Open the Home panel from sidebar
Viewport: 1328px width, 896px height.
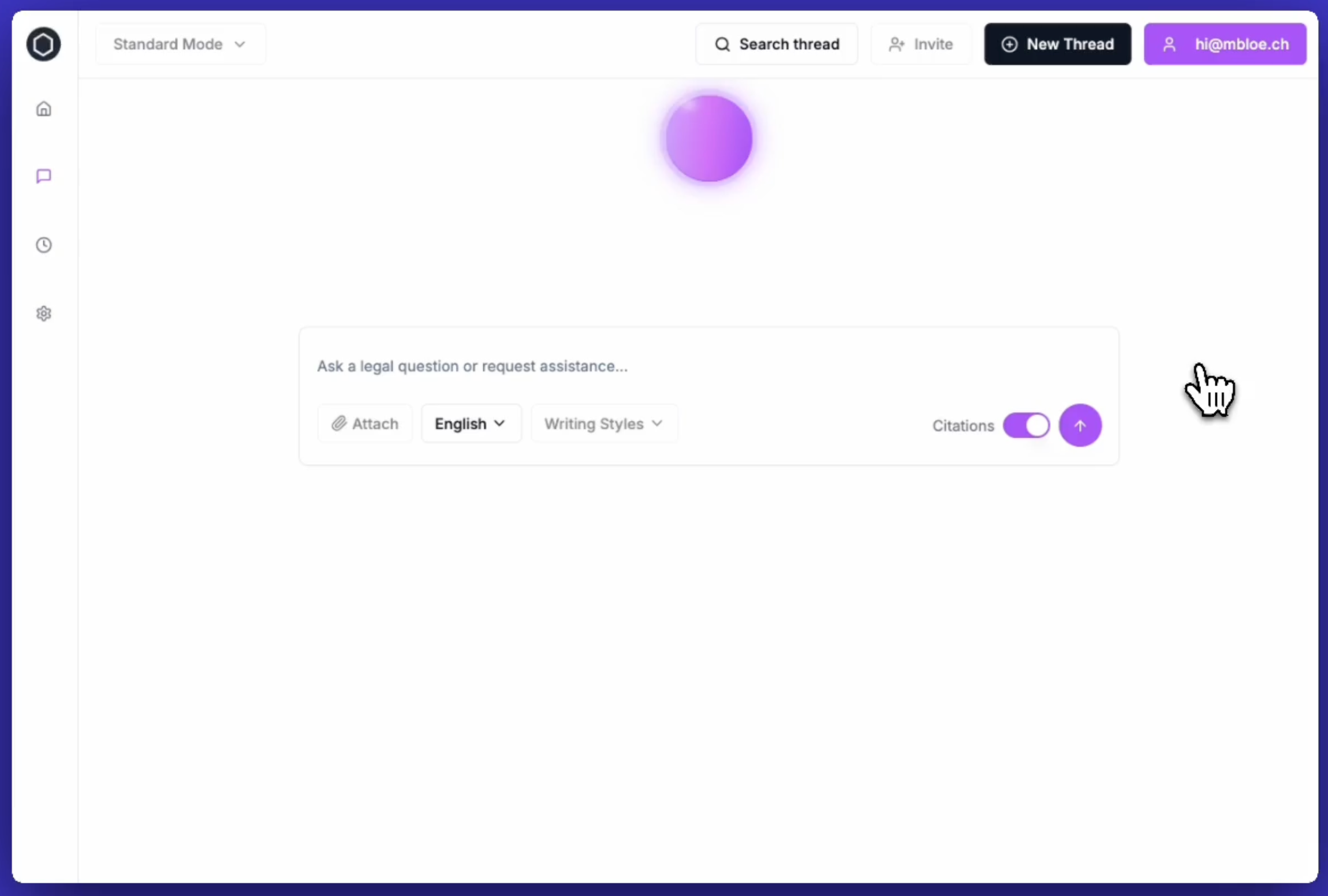43,108
